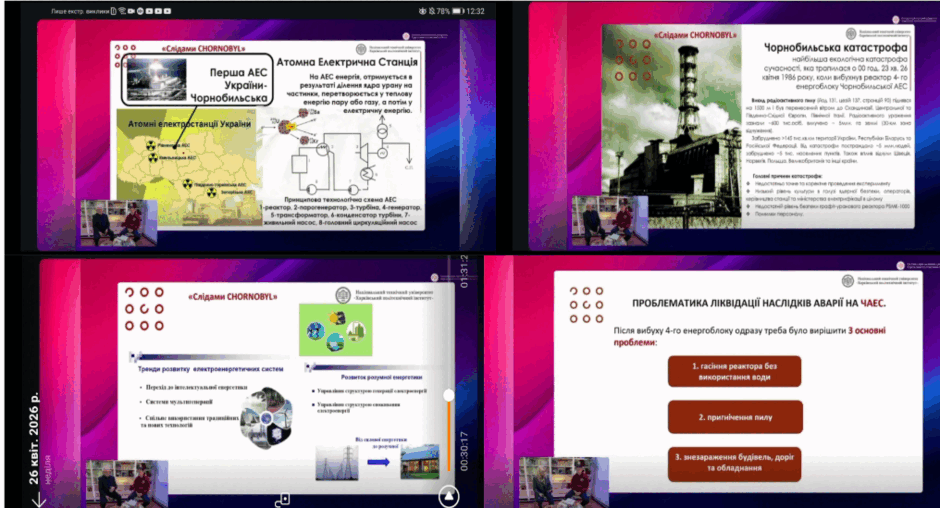
Task: Click the heading 'Атомна Електрична Станція'
Action: tap(347, 62)
